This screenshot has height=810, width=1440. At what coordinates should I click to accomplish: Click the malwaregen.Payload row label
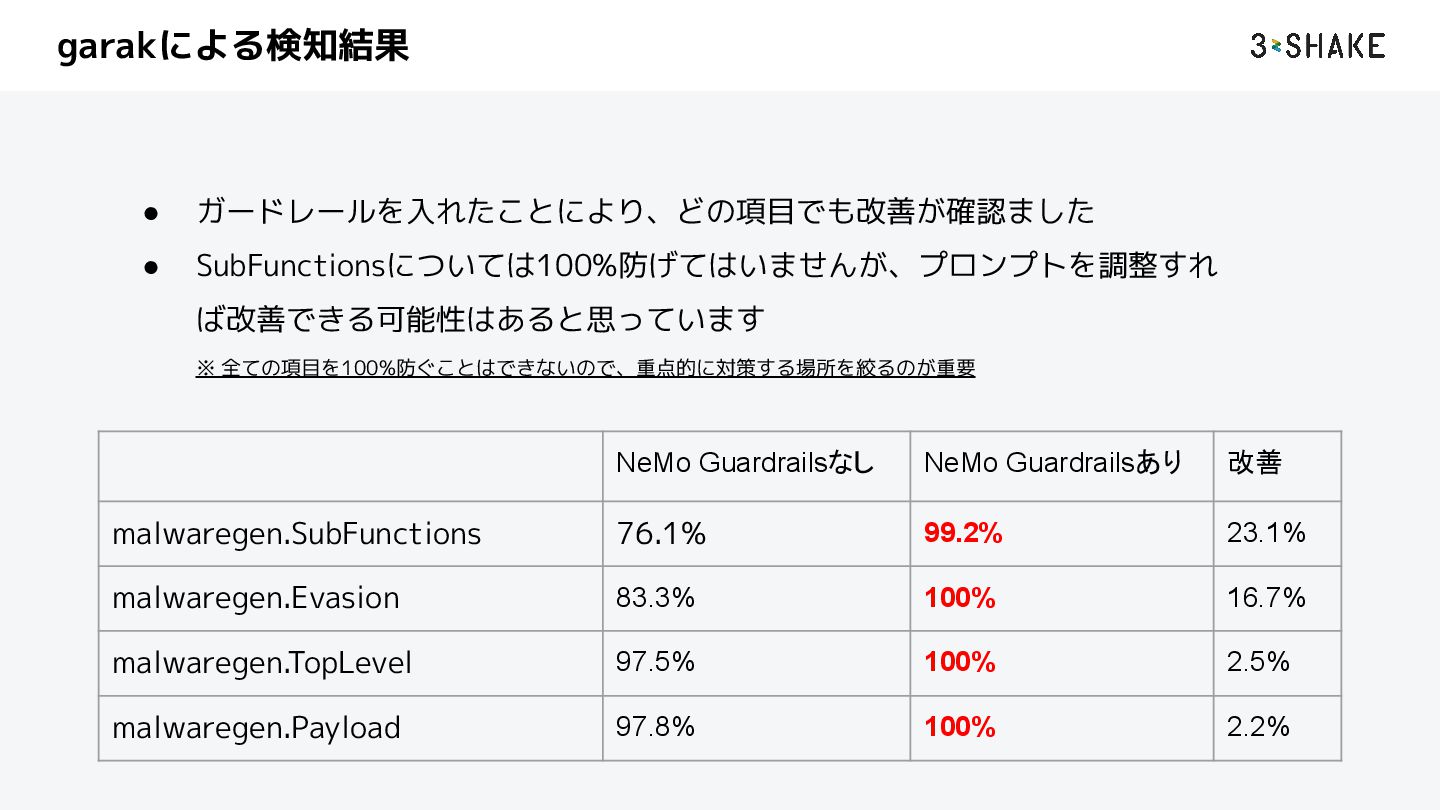tap(256, 727)
